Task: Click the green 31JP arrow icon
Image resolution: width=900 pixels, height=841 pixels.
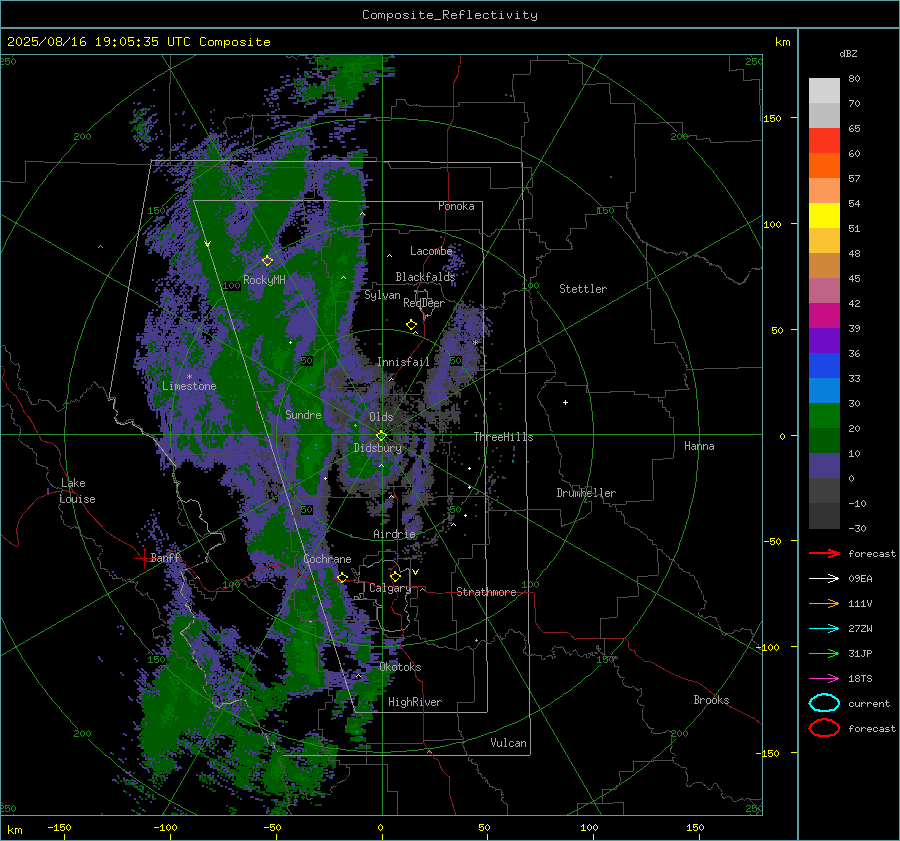Action: click(x=824, y=653)
